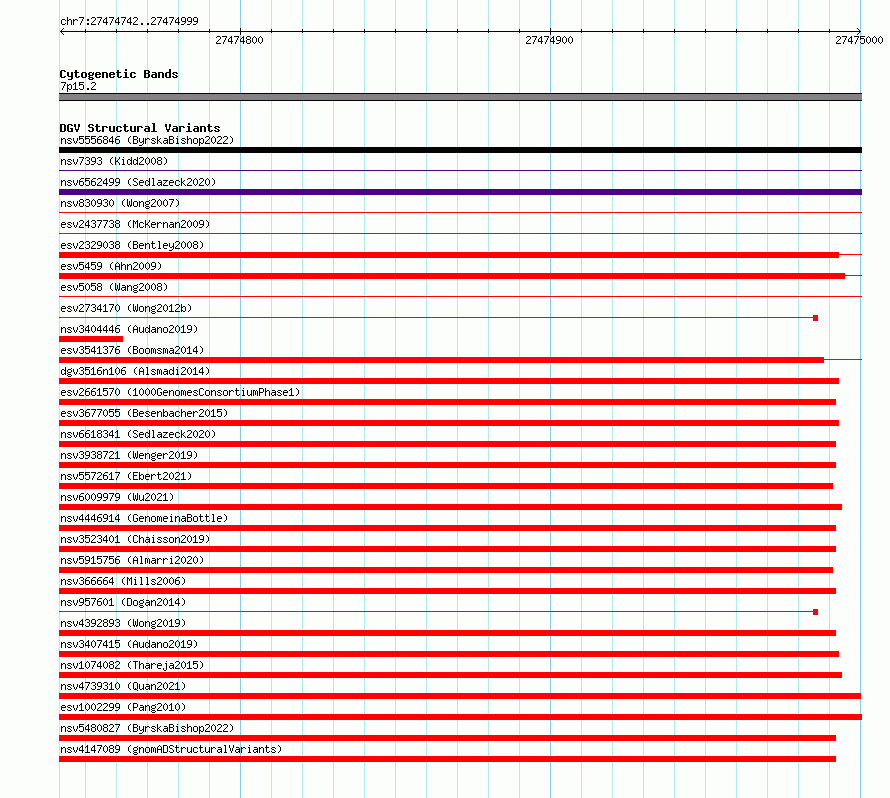Click the red nsv4147089 variant bar
890x798 pixels.
tap(447, 759)
